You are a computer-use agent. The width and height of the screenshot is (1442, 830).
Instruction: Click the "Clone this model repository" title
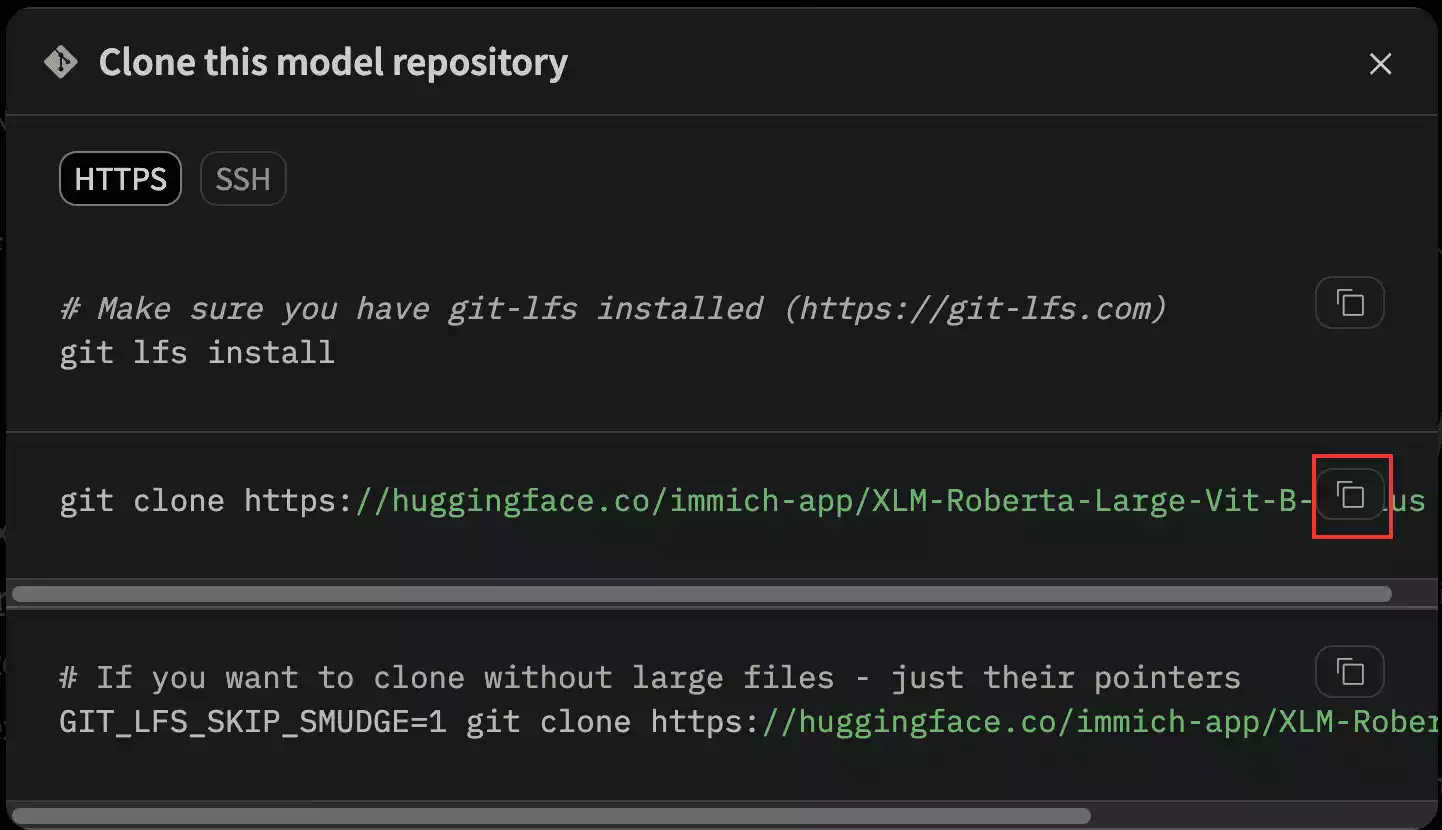(333, 63)
